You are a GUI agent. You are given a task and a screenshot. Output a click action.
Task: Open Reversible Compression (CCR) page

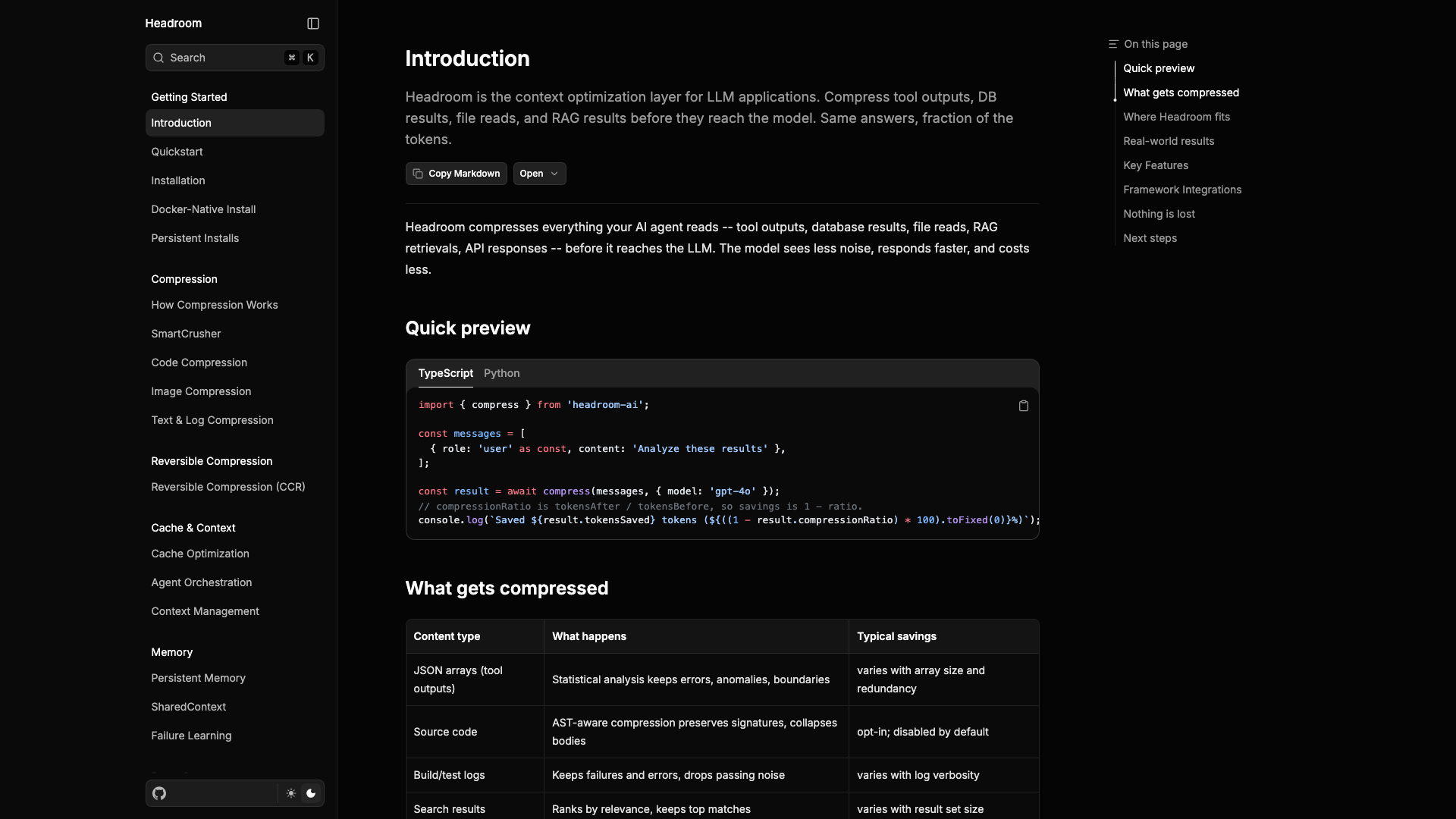pos(235,487)
